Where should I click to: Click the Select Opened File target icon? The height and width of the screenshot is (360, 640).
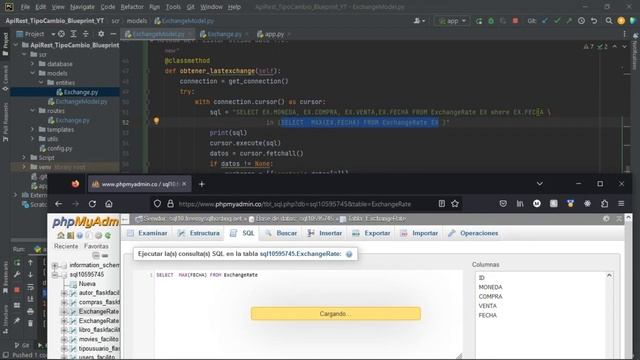pyautogui.click(x=61, y=34)
